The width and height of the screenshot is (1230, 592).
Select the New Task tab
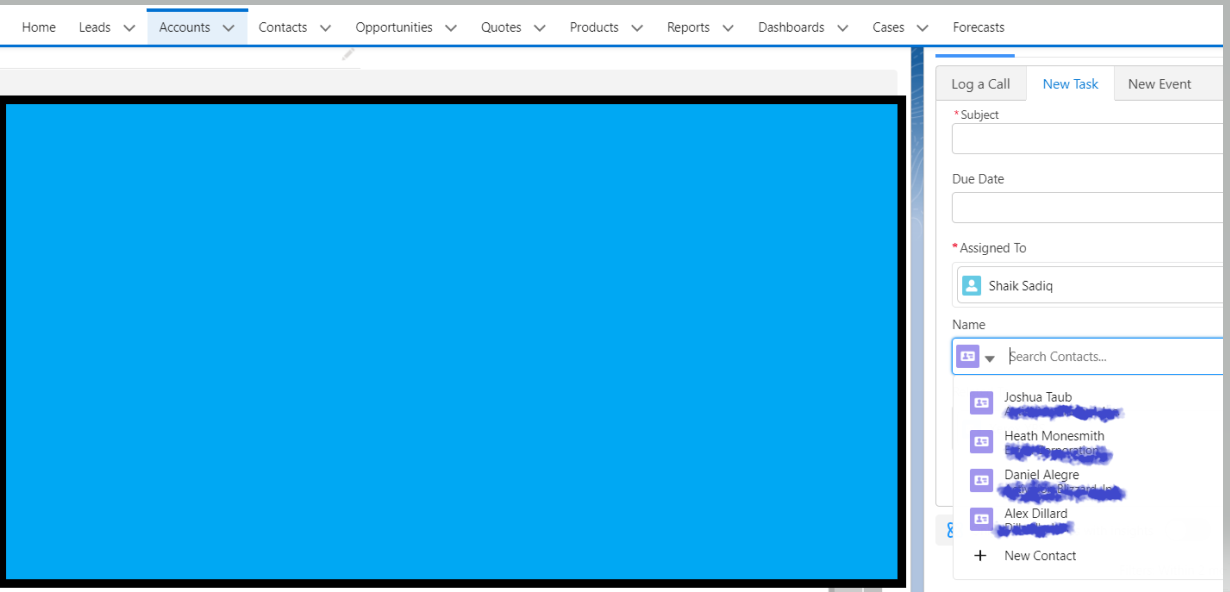[x=1070, y=84]
